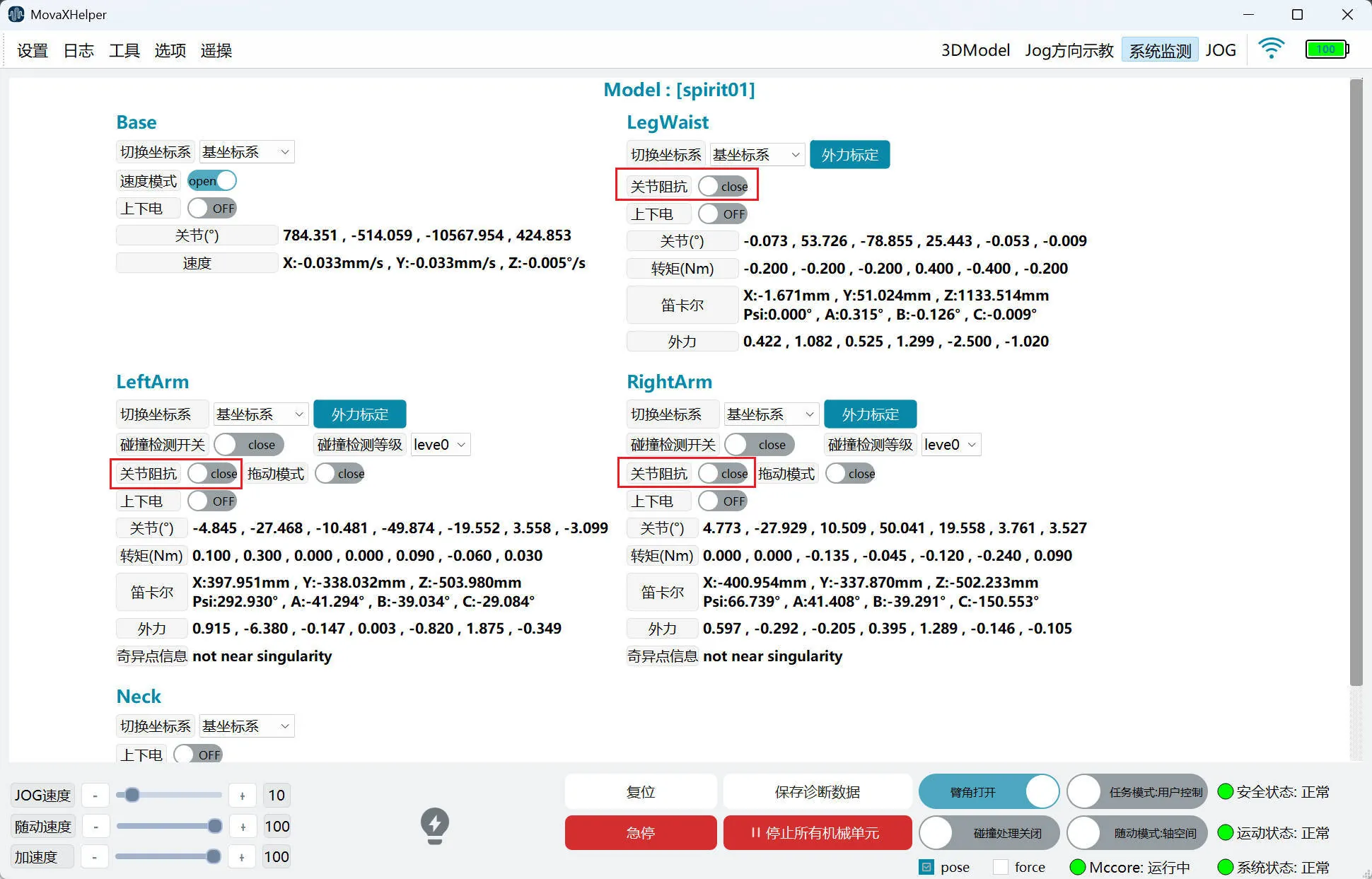Click LegWaist 外力标定 button
The height and width of the screenshot is (879, 1372).
coord(849,155)
